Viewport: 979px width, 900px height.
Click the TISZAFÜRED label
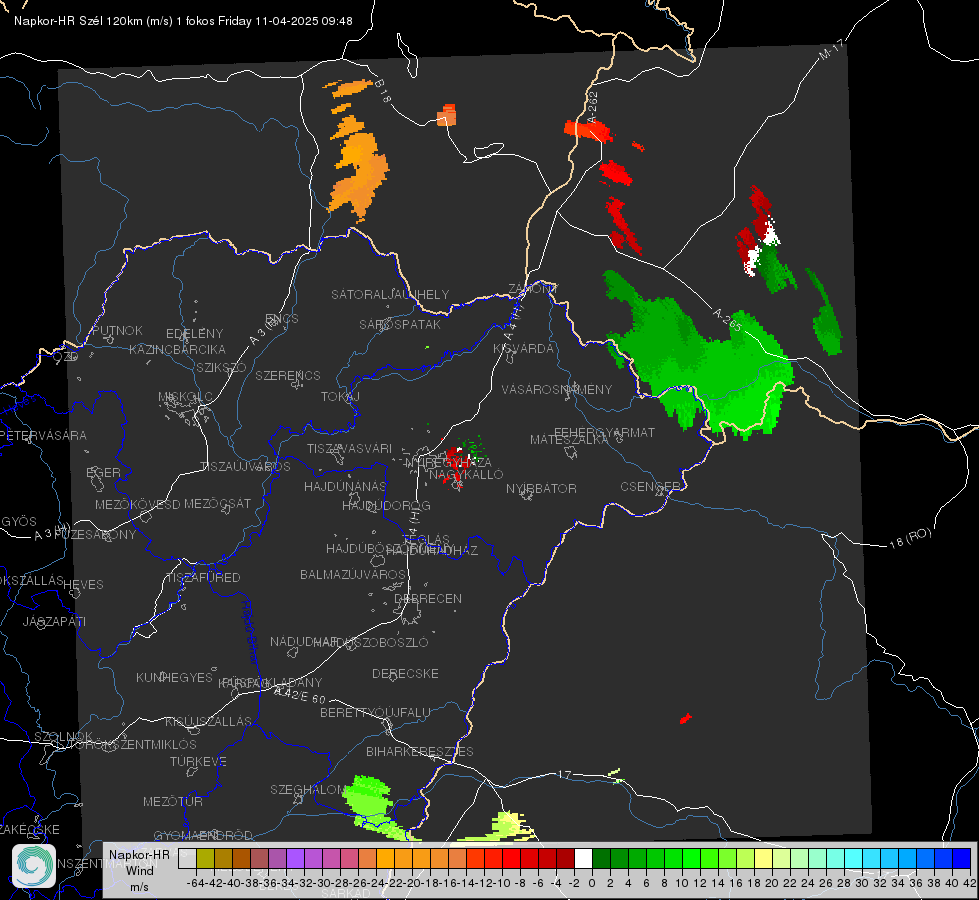click(x=204, y=578)
